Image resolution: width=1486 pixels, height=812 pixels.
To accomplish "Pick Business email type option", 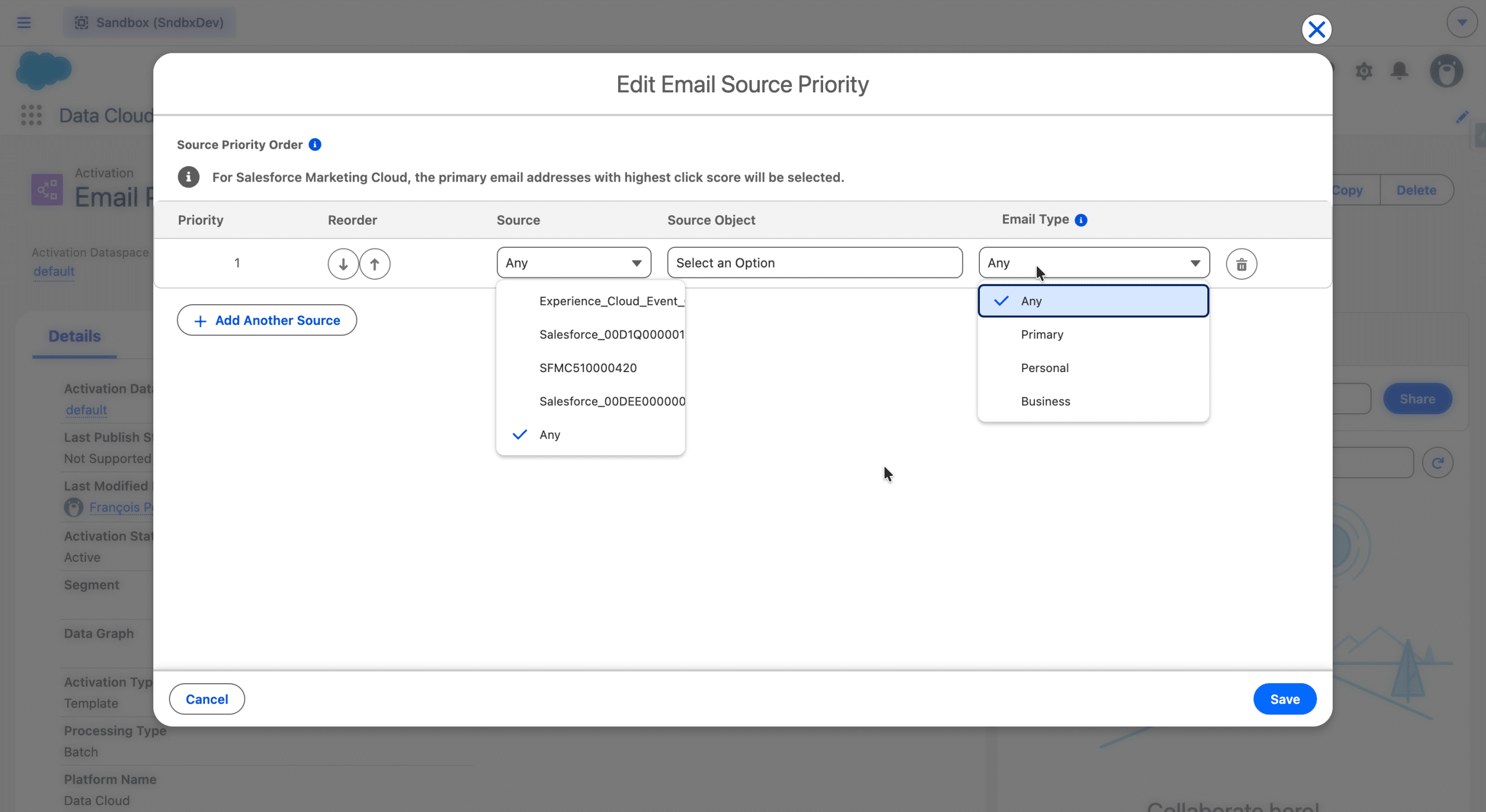I will [x=1045, y=401].
